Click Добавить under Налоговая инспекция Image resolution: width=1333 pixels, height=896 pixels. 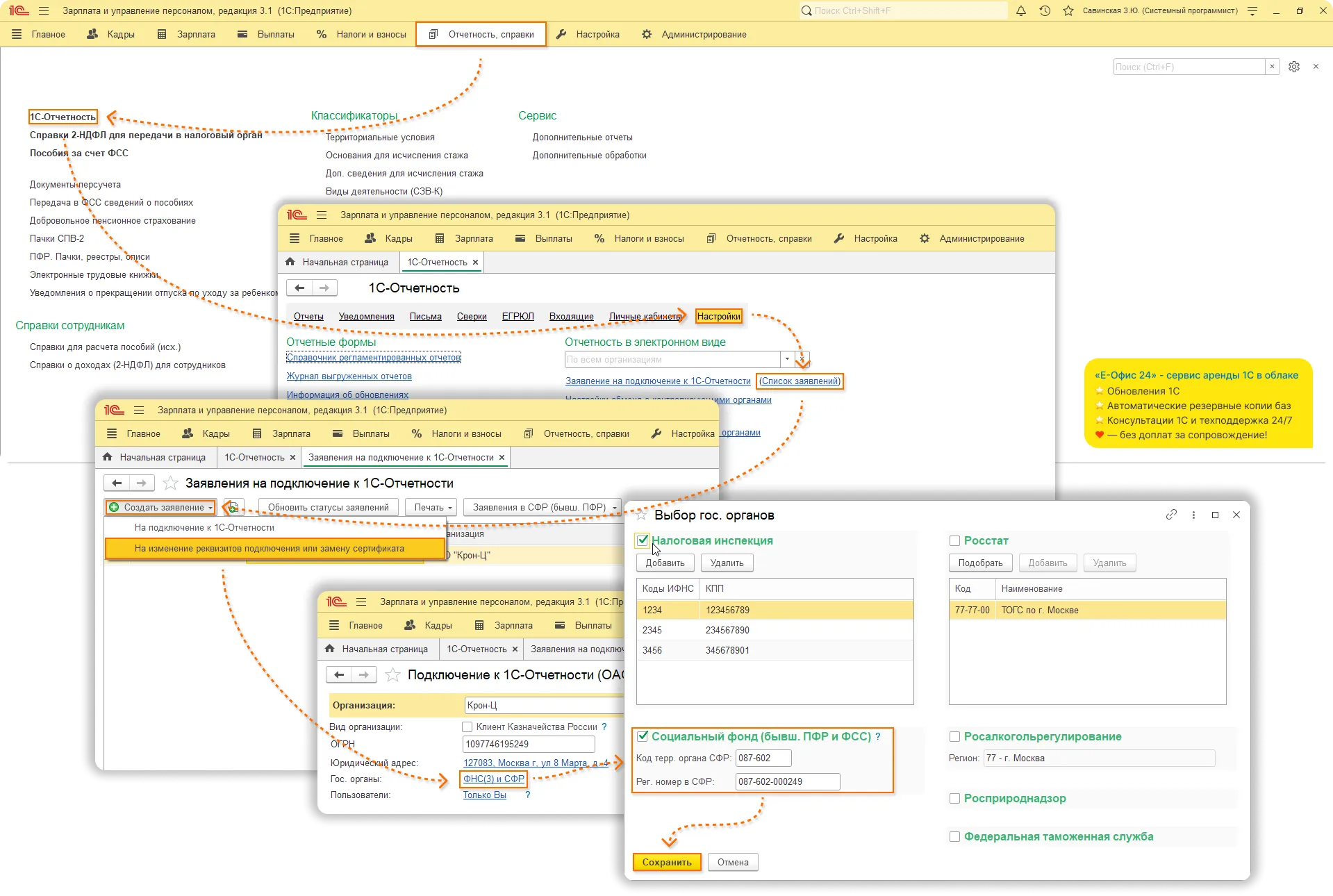tap(665, 563)
